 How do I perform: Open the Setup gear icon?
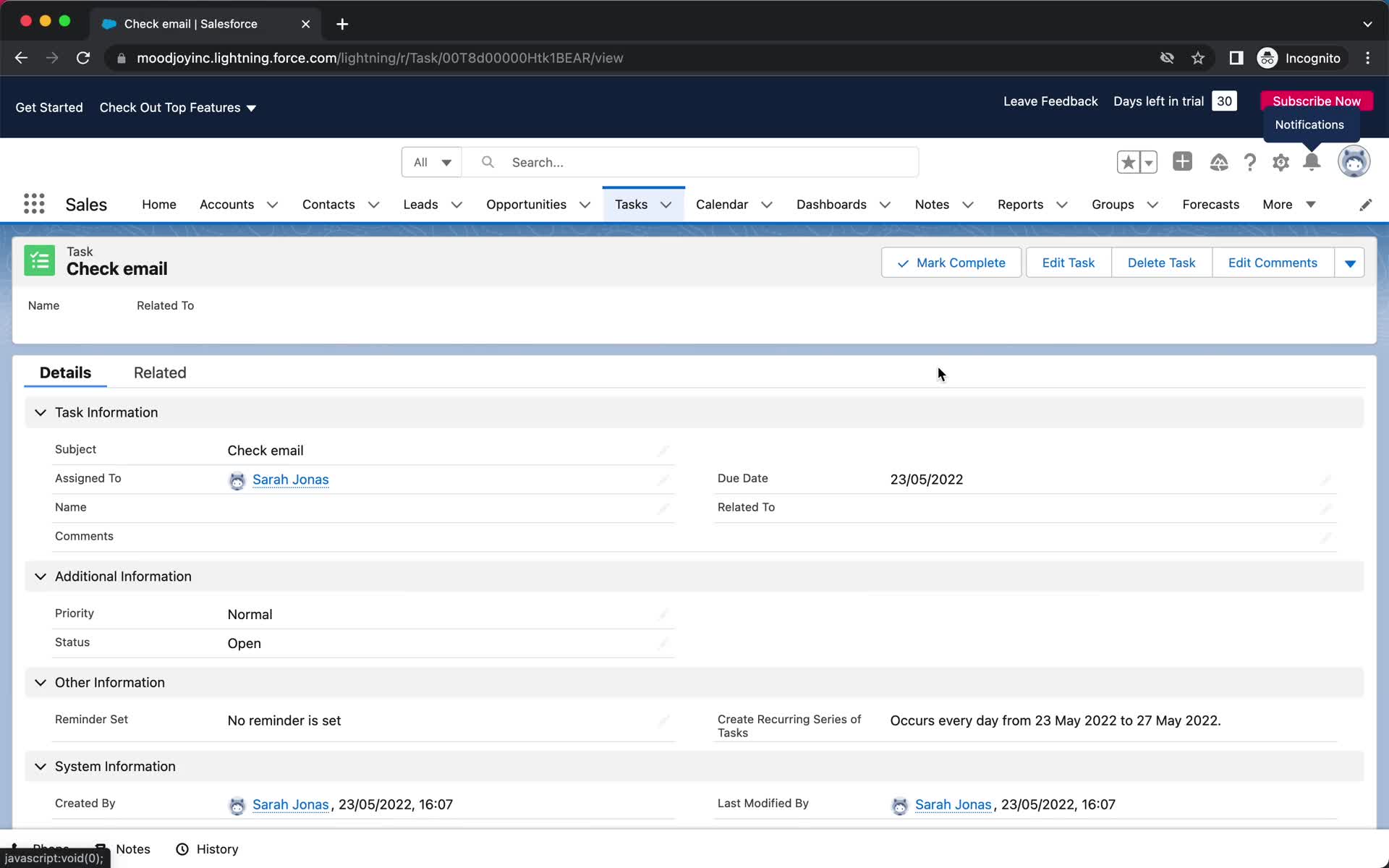click(1280, 162)
